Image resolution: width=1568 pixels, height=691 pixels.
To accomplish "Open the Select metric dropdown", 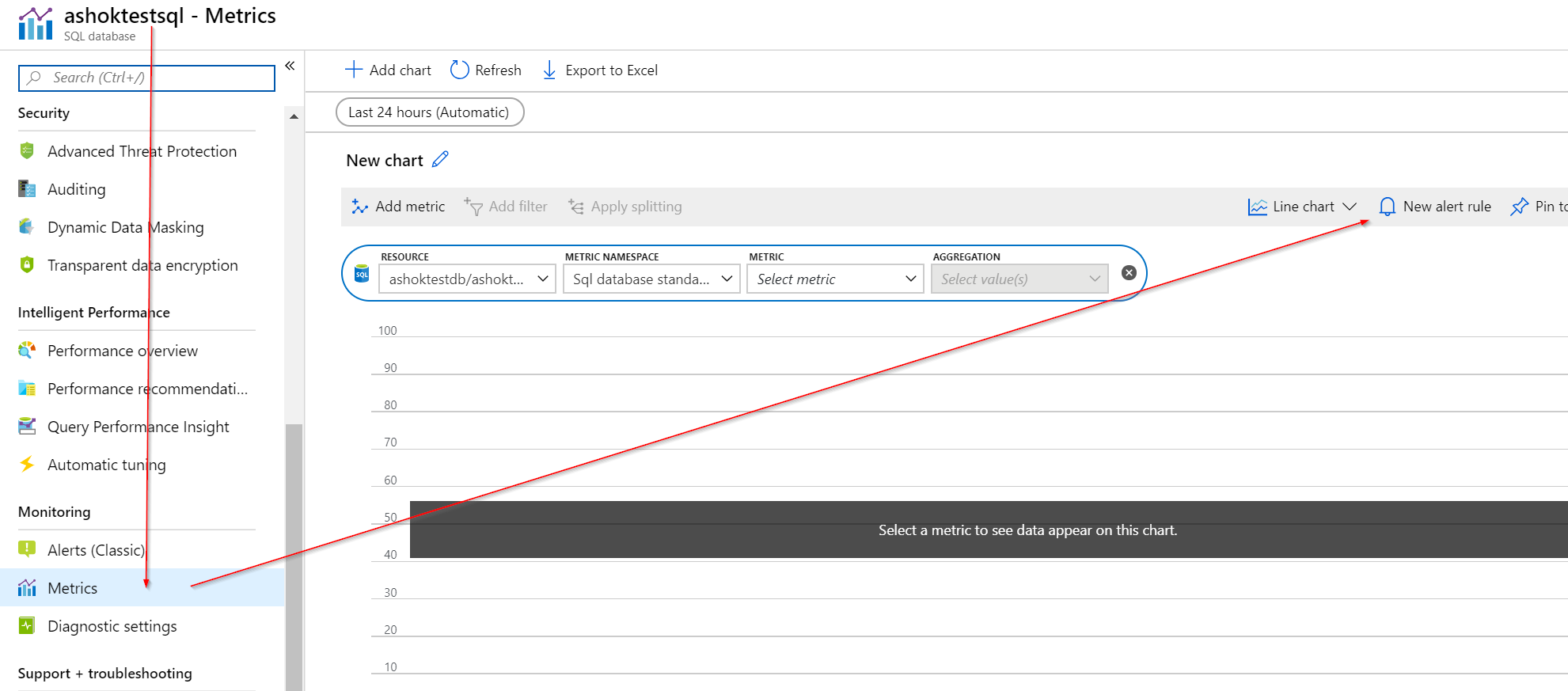I will point(835,279).
